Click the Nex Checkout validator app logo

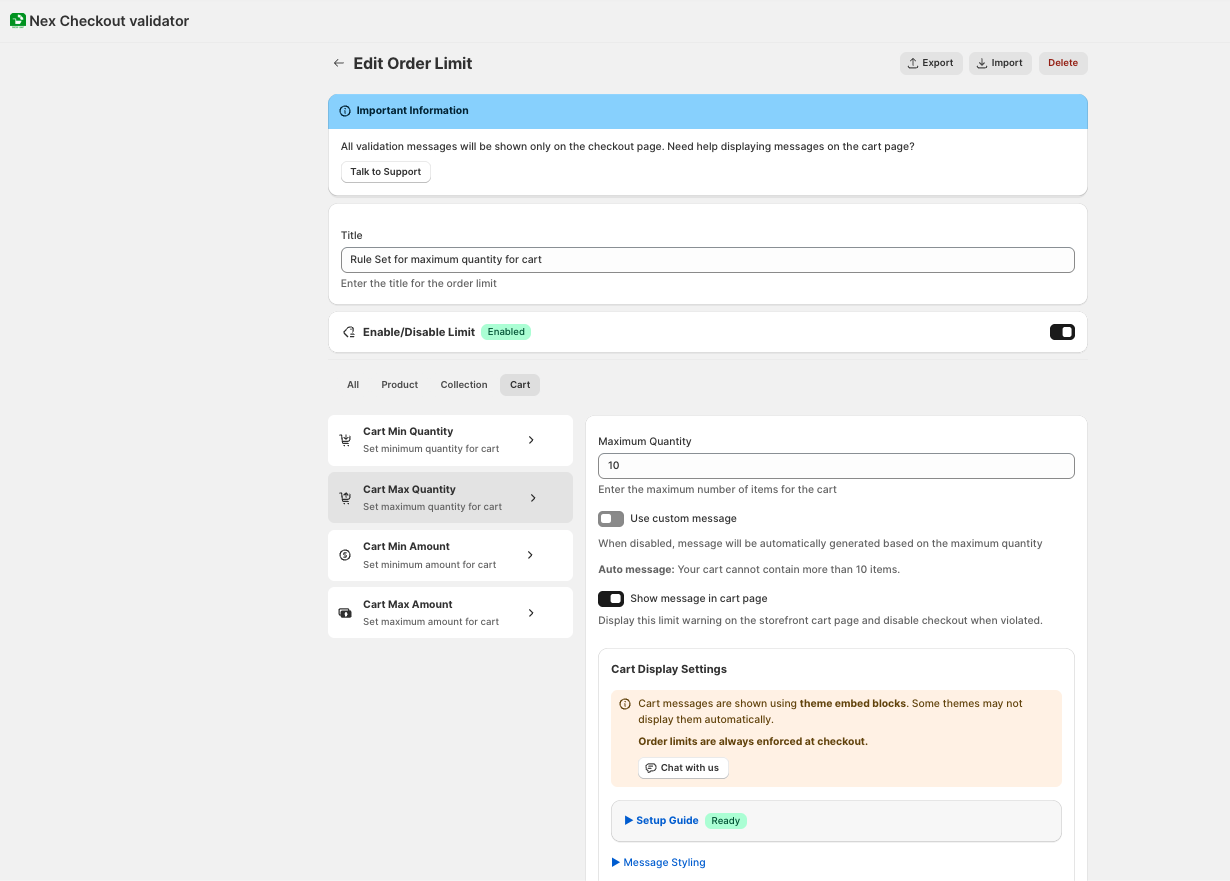pyautogui.click(x=18, y=20)
